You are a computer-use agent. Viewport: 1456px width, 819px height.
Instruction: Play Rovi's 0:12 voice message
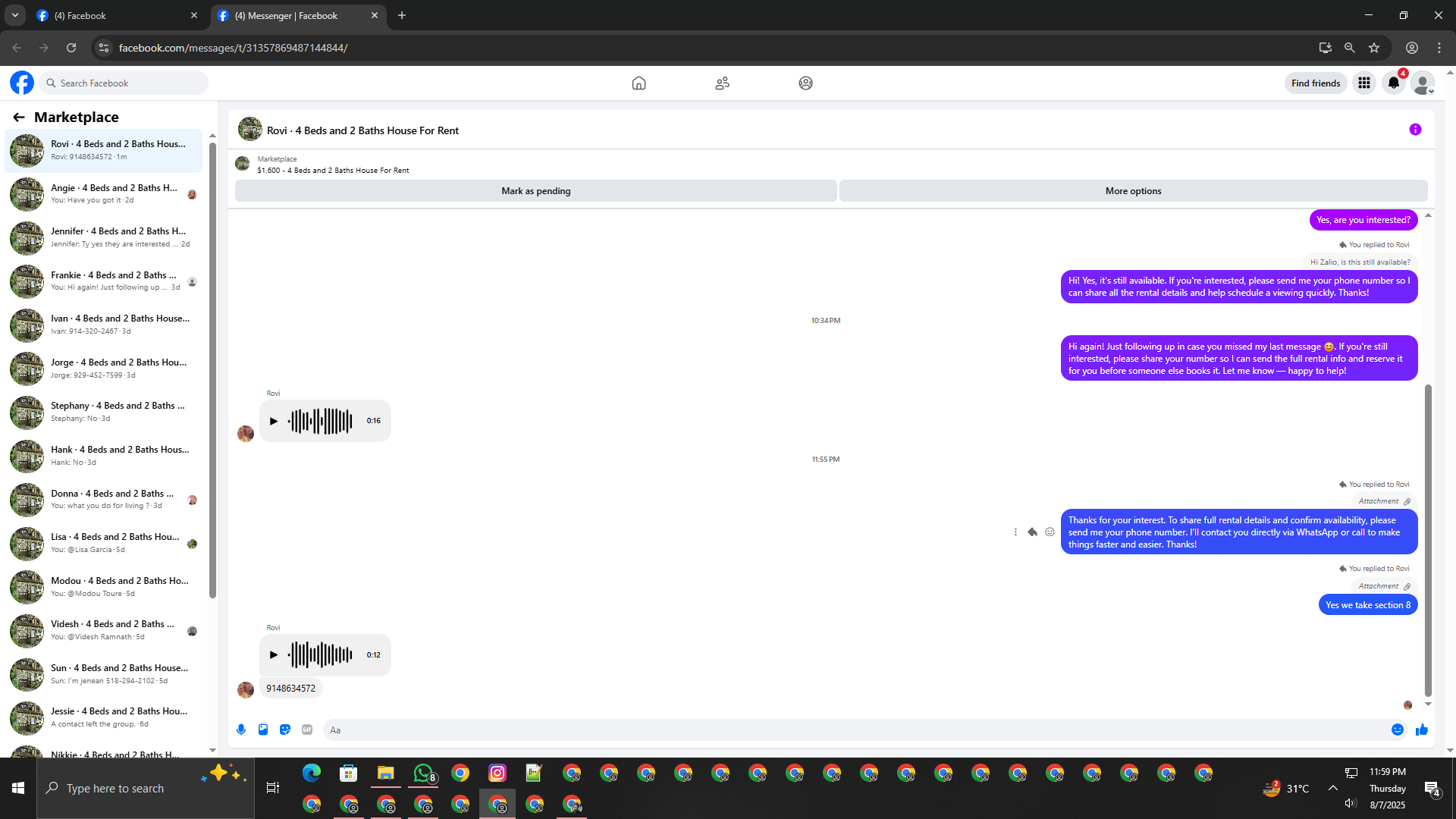pos(274,655)
